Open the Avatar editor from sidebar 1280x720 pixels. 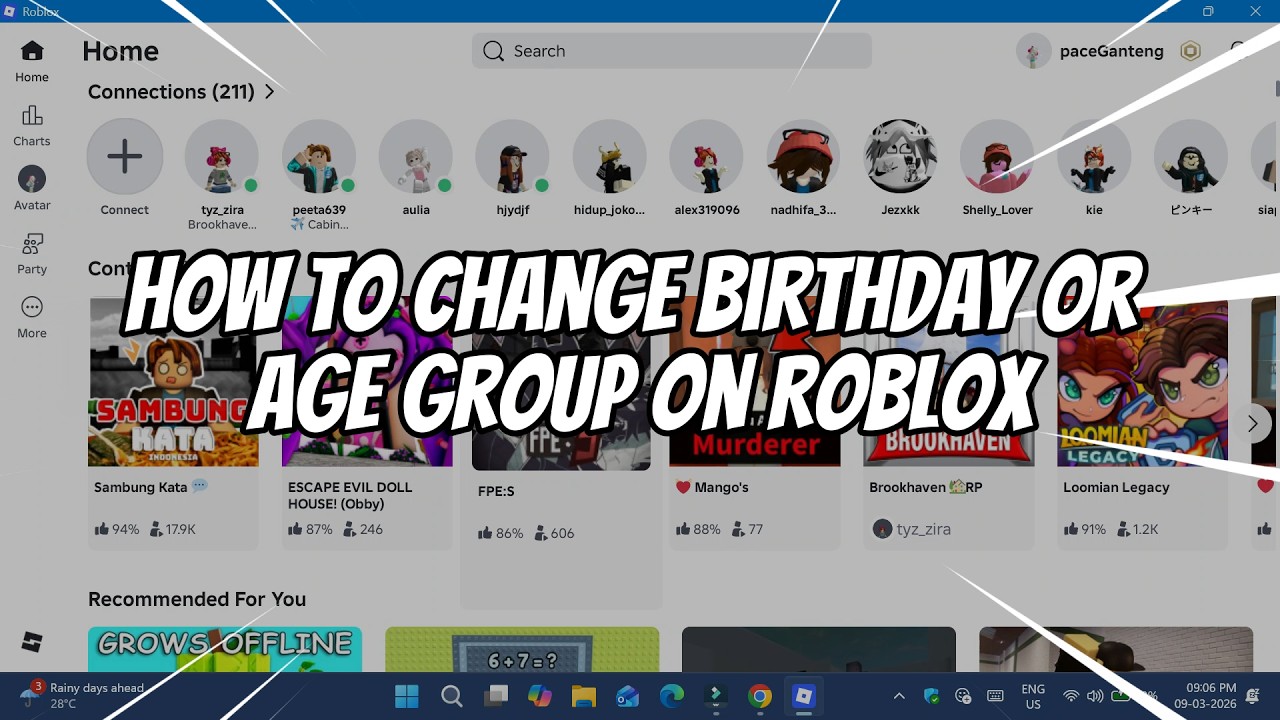[x=32, y=189]
